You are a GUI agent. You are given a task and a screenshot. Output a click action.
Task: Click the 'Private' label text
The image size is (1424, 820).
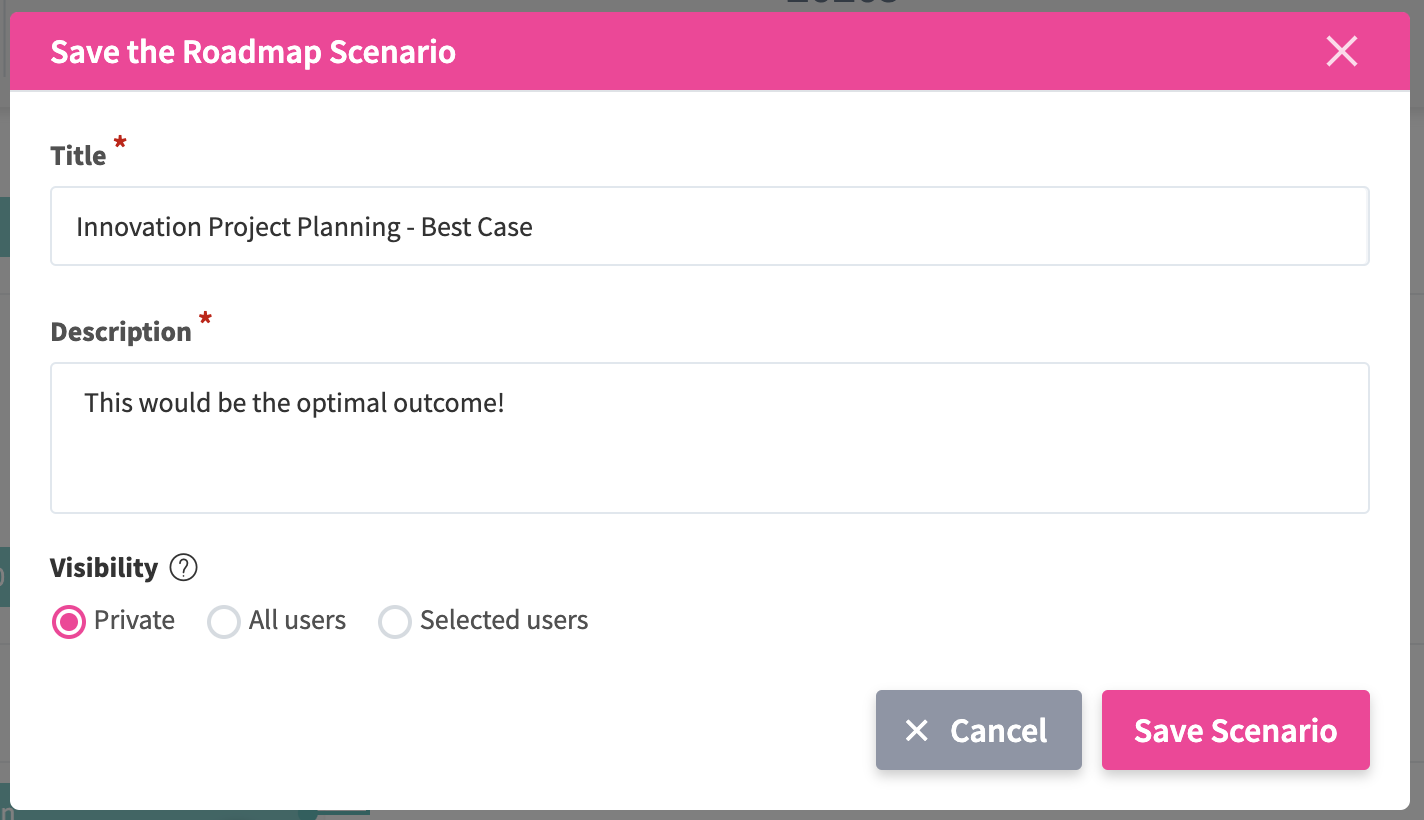(134, 620)
